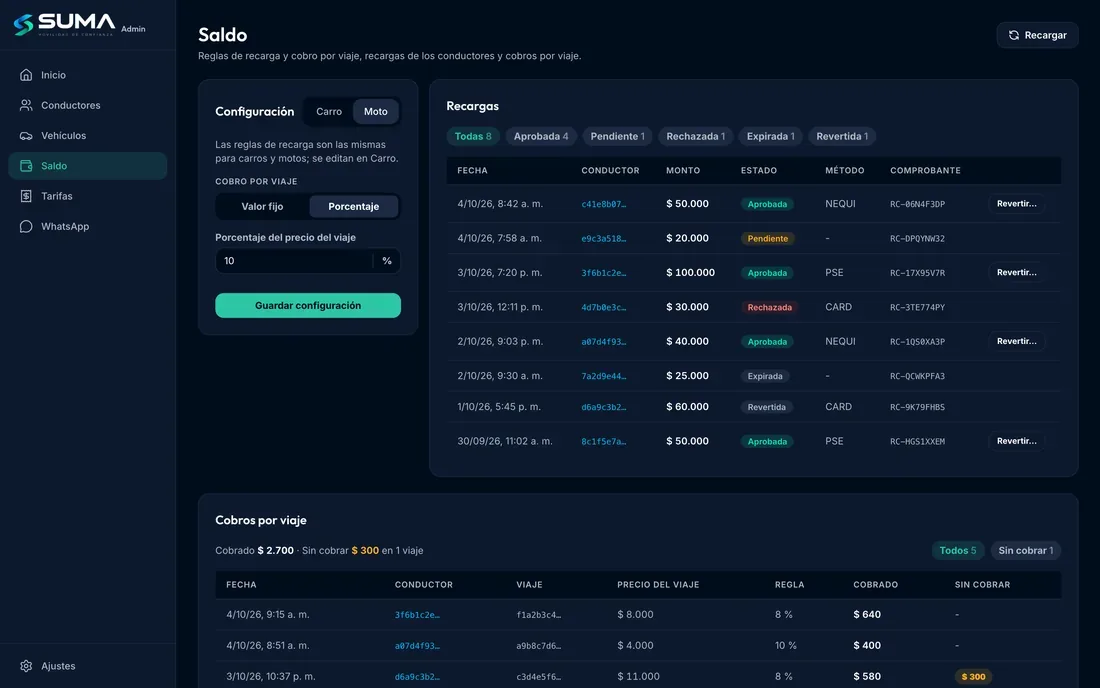The height and width of the screenshot is (688, 1100).
Task: Click the PRECIO DEL VIAJE column header
Action: click(658, 585)
